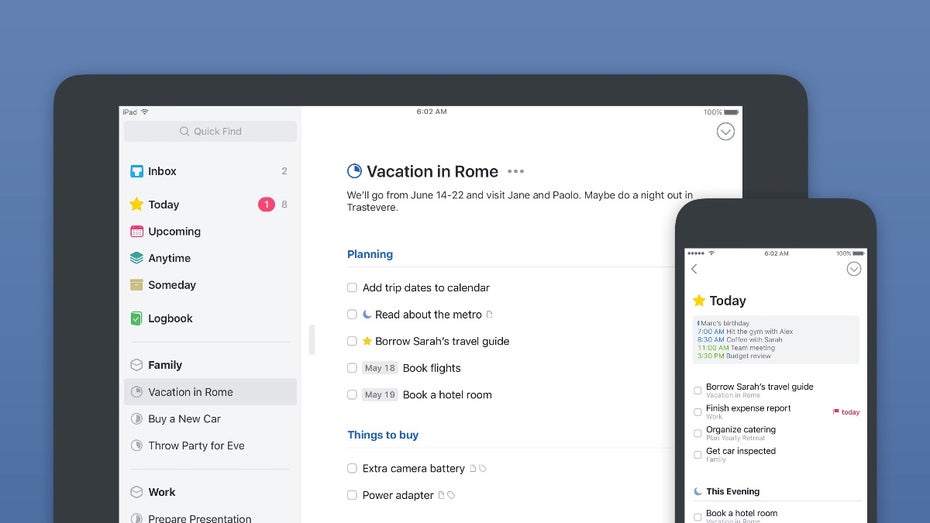The height and width of the screenshot is (523, 930).
Task: Click the moon icon on Read about the metro
Action: 367,314
